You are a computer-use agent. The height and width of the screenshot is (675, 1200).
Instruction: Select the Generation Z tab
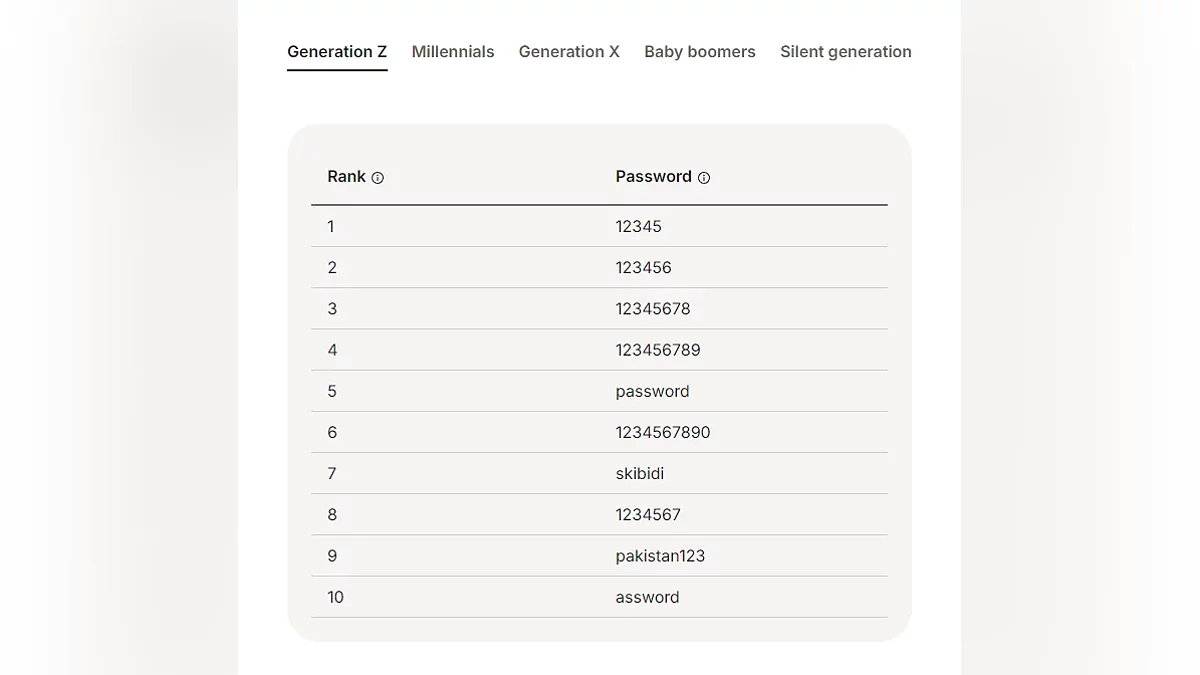click(x=337, y=52)
